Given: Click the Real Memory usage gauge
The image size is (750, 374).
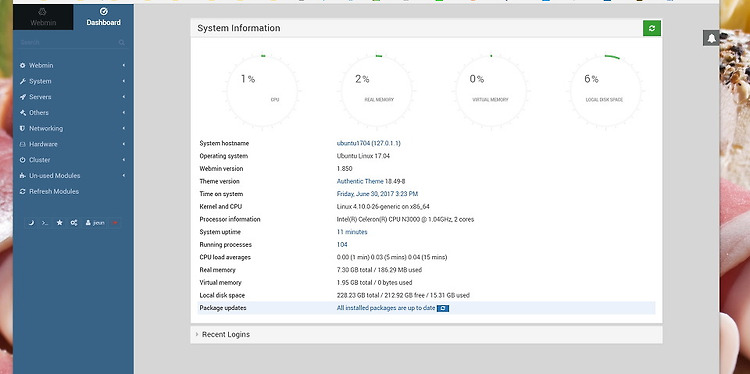Looking at the screenshot, I should [377, 91].
